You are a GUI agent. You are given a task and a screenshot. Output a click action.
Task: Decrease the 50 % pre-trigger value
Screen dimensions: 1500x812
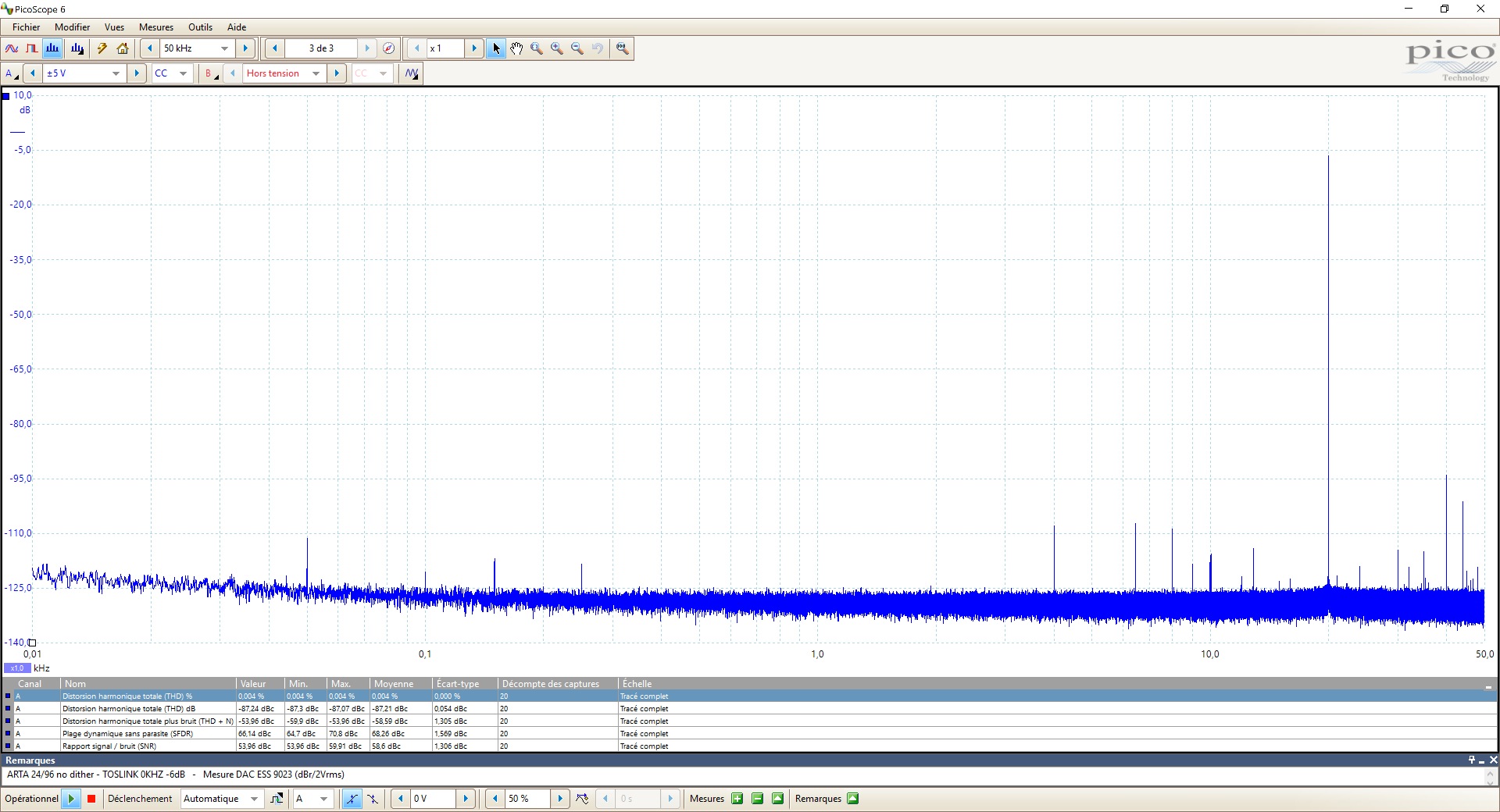[x=495, y=799]
